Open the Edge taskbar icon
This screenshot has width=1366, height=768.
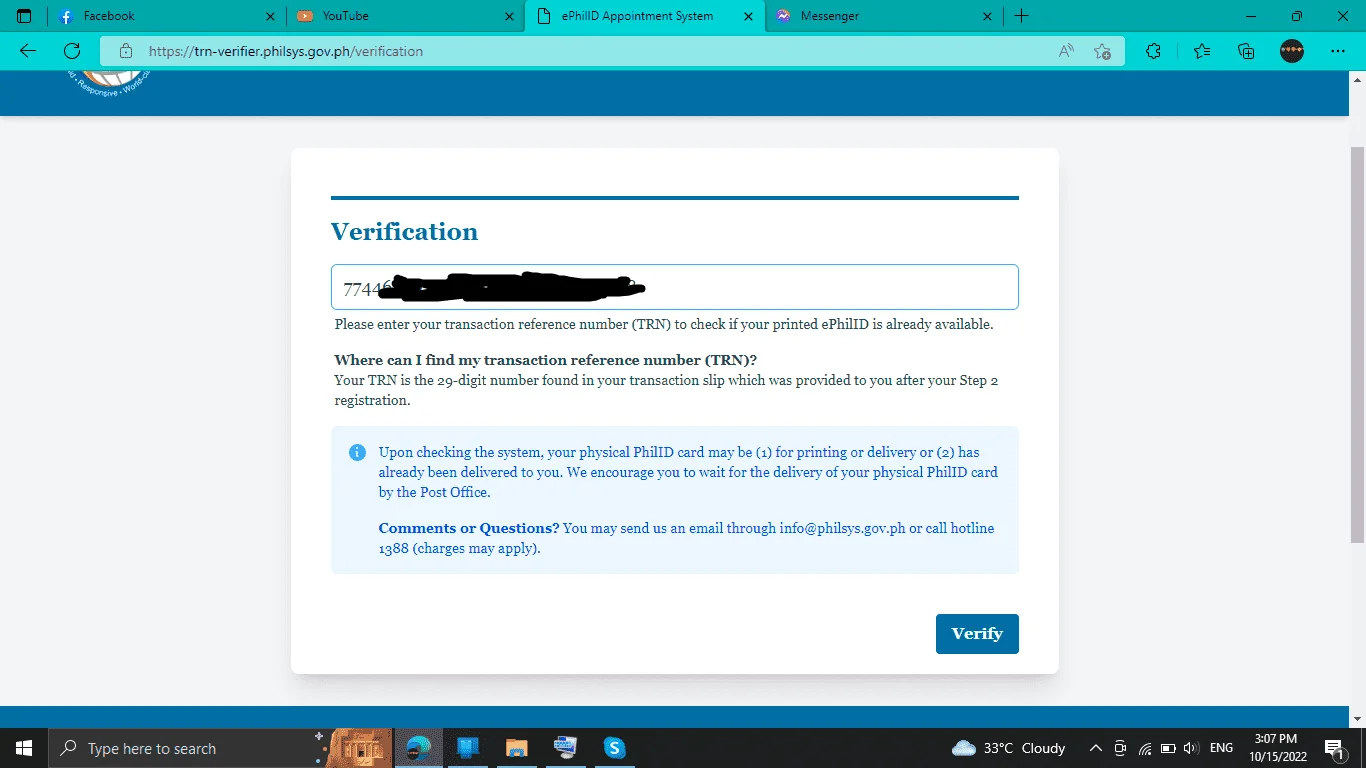coord(420,748)
